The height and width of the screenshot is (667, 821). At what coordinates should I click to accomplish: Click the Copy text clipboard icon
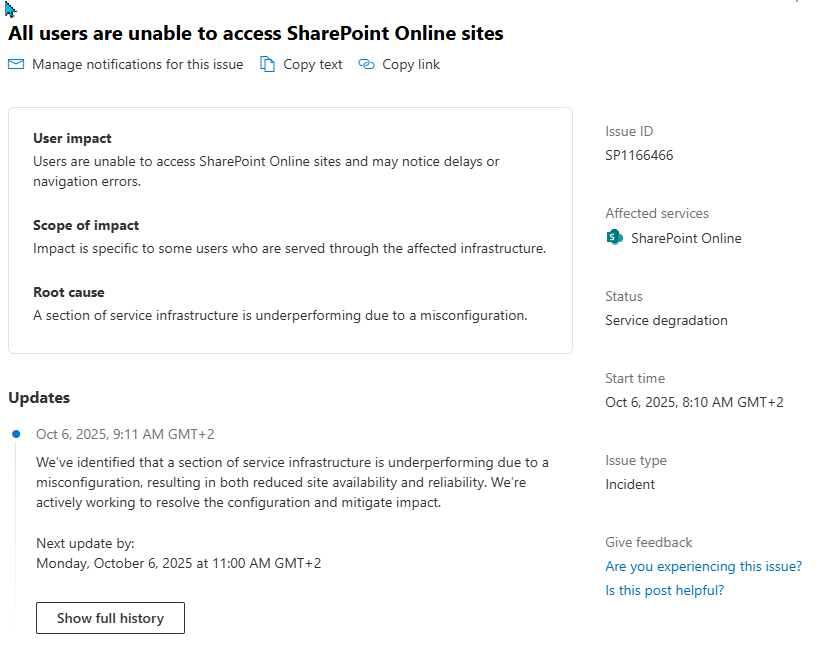(x=267, y=64)
